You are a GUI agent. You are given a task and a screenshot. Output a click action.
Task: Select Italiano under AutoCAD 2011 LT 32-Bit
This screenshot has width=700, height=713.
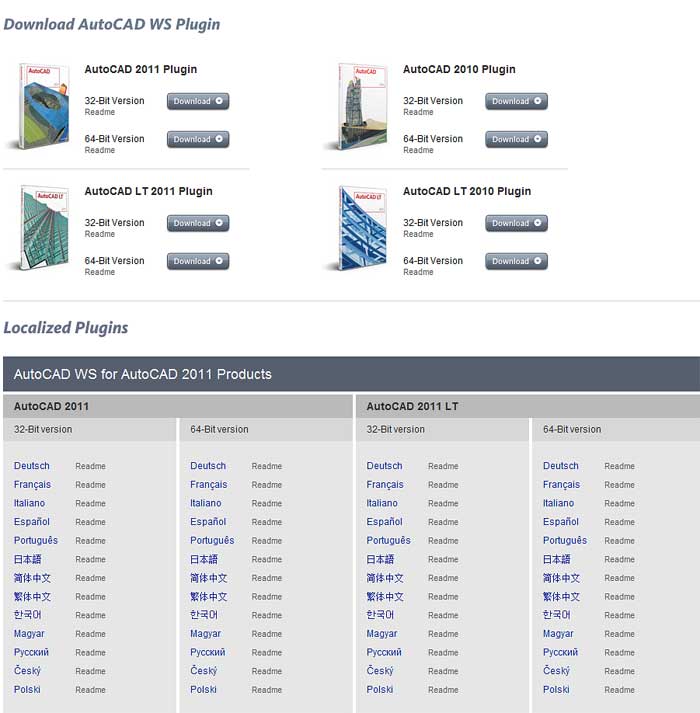click(382, 503)
